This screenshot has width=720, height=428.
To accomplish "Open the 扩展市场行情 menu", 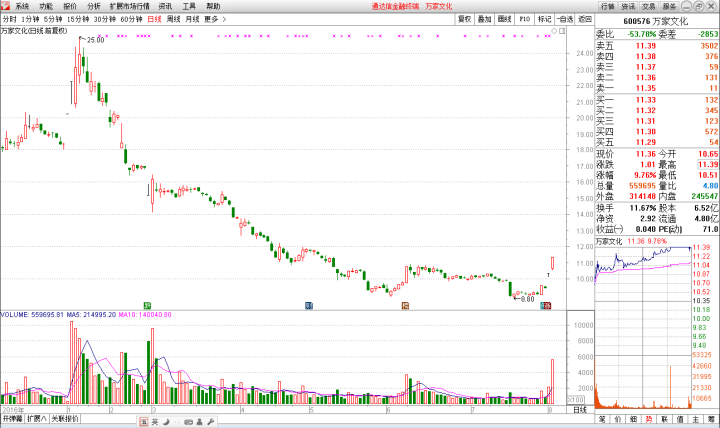I will 129,6.
